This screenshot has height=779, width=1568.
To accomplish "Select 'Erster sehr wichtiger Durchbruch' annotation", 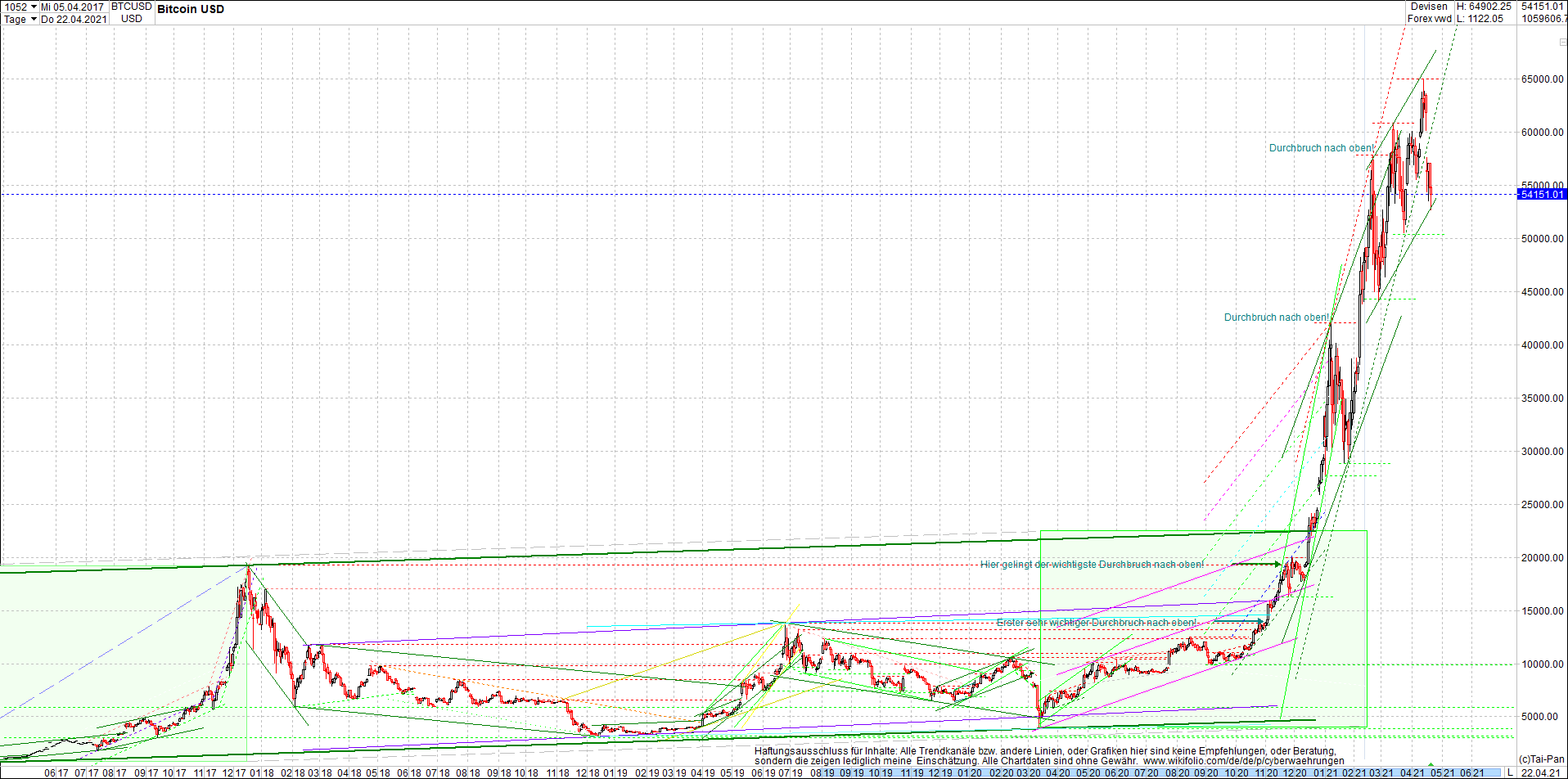I will 1097,623.
